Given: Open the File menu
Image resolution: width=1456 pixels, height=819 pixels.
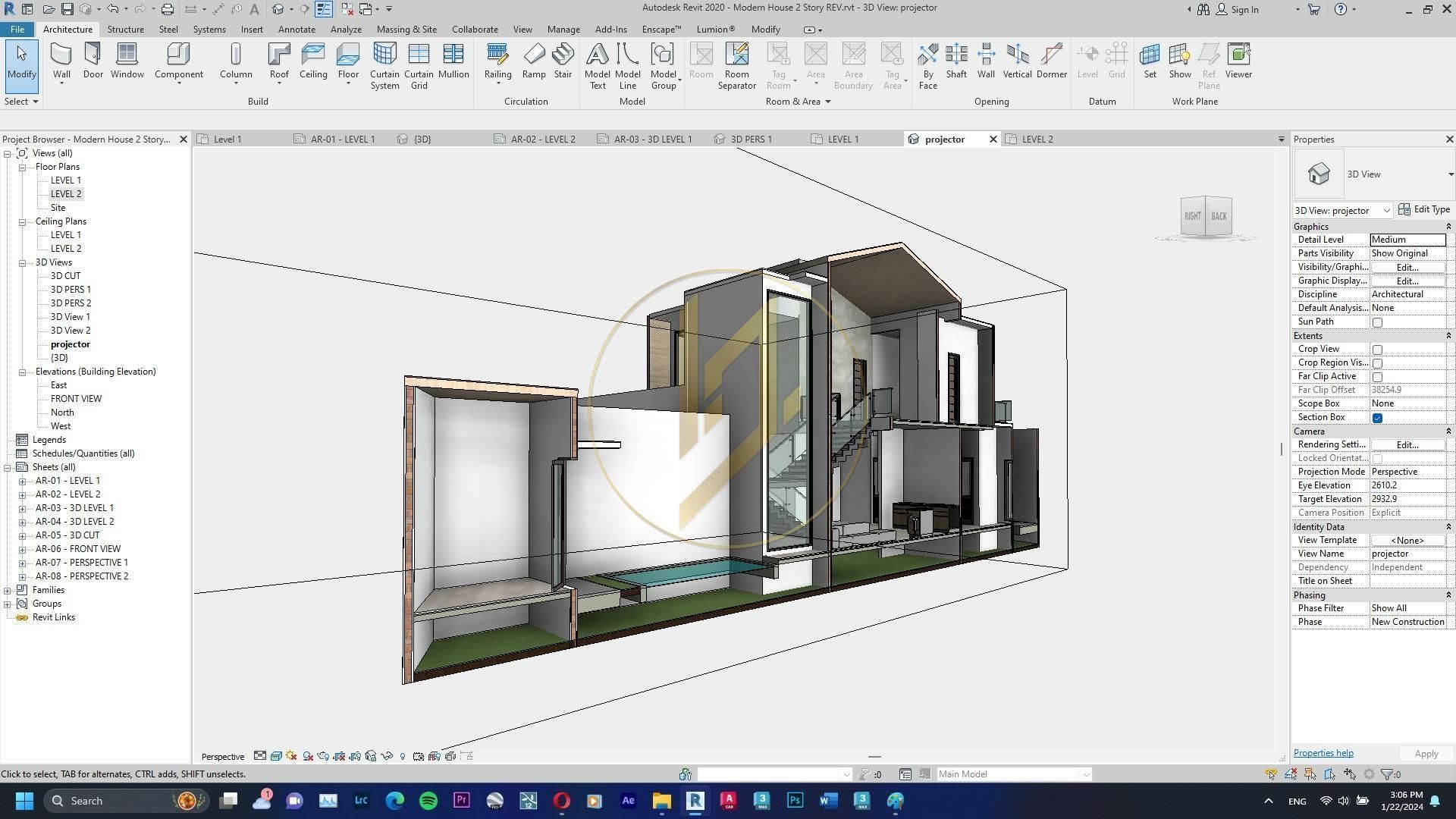Looking at the screenshot, I should [x=17, y=30].
